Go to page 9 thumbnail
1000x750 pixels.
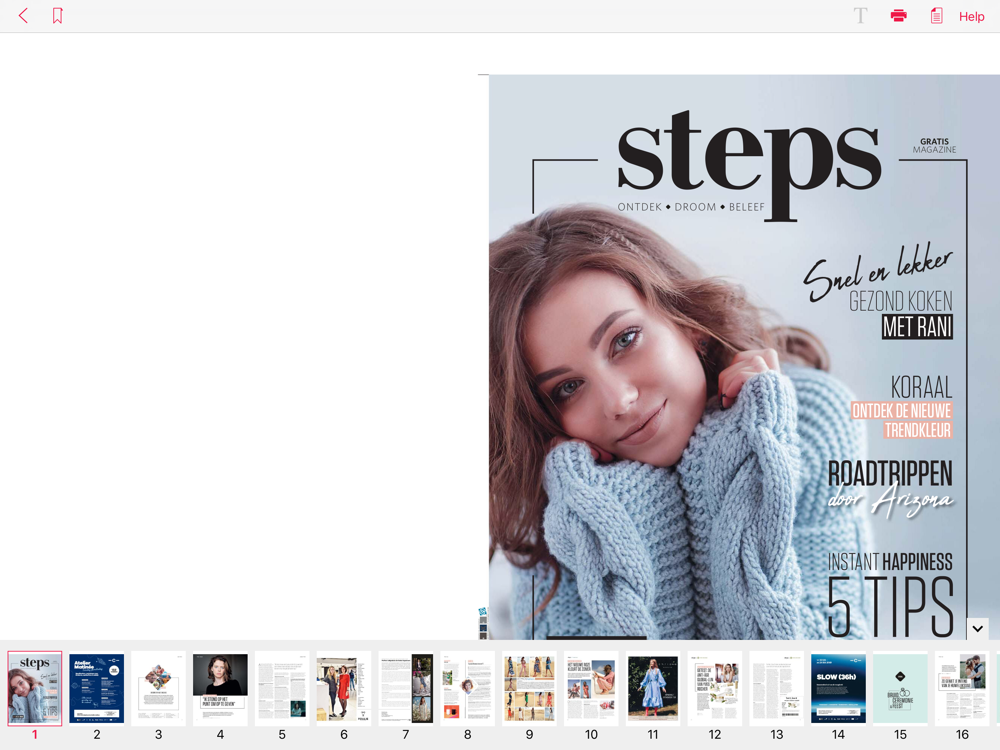529,688
